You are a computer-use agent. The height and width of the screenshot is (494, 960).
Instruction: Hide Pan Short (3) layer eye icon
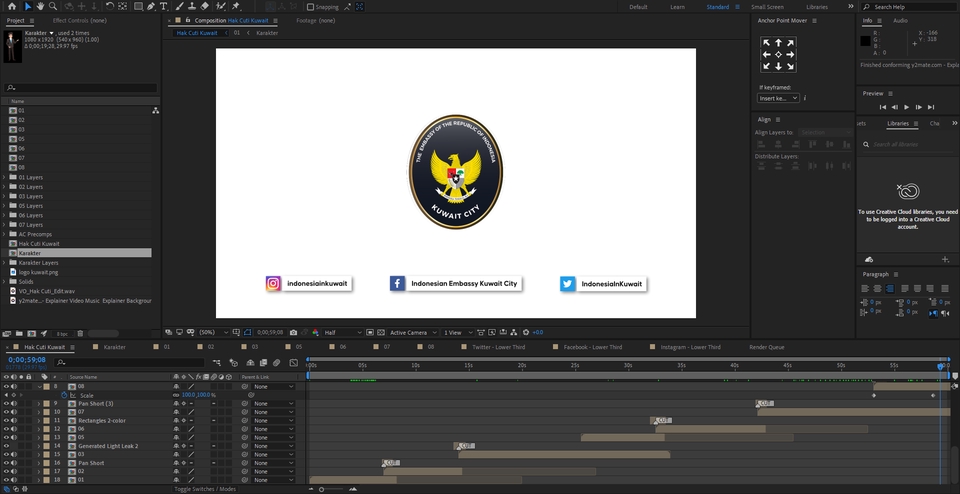point(6,404)
